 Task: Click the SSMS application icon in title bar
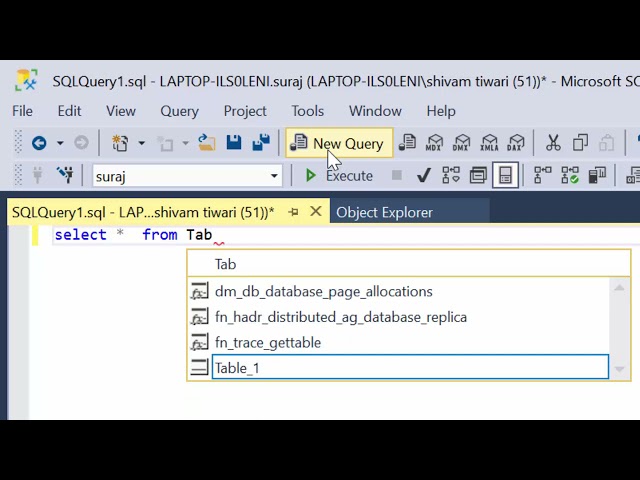[26, 80]
